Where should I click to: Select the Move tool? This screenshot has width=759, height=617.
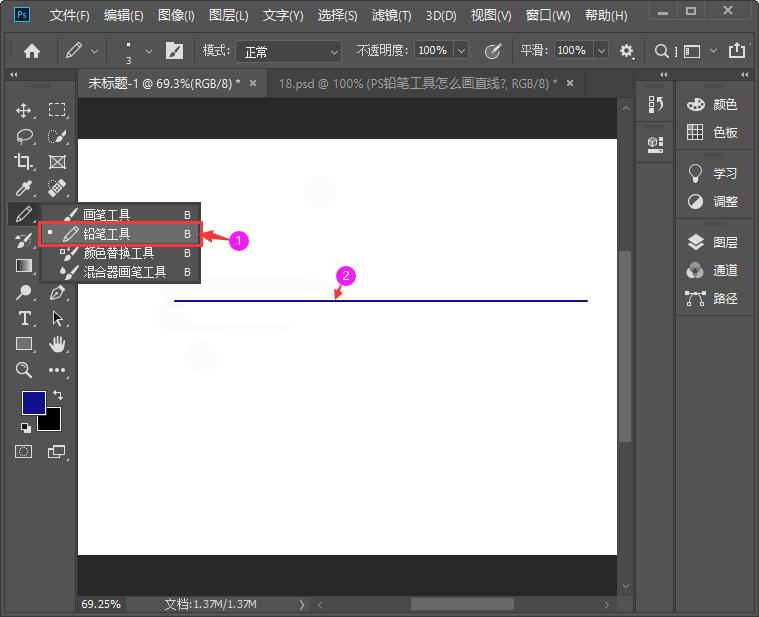pyautogui.click(x=24, y=110)
